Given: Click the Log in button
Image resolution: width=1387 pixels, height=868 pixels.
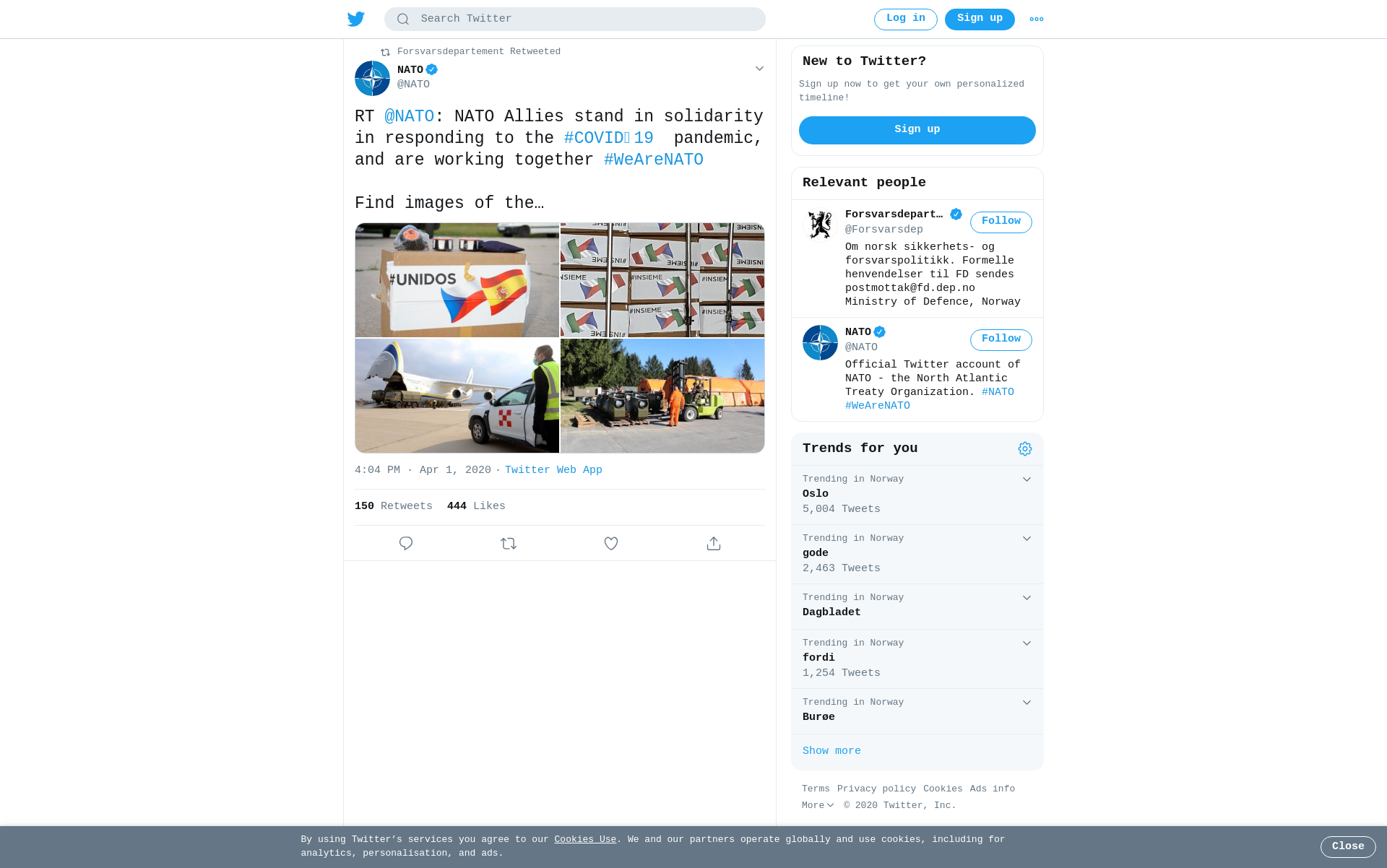Looking at the screenshot, I should pos(905,19).
